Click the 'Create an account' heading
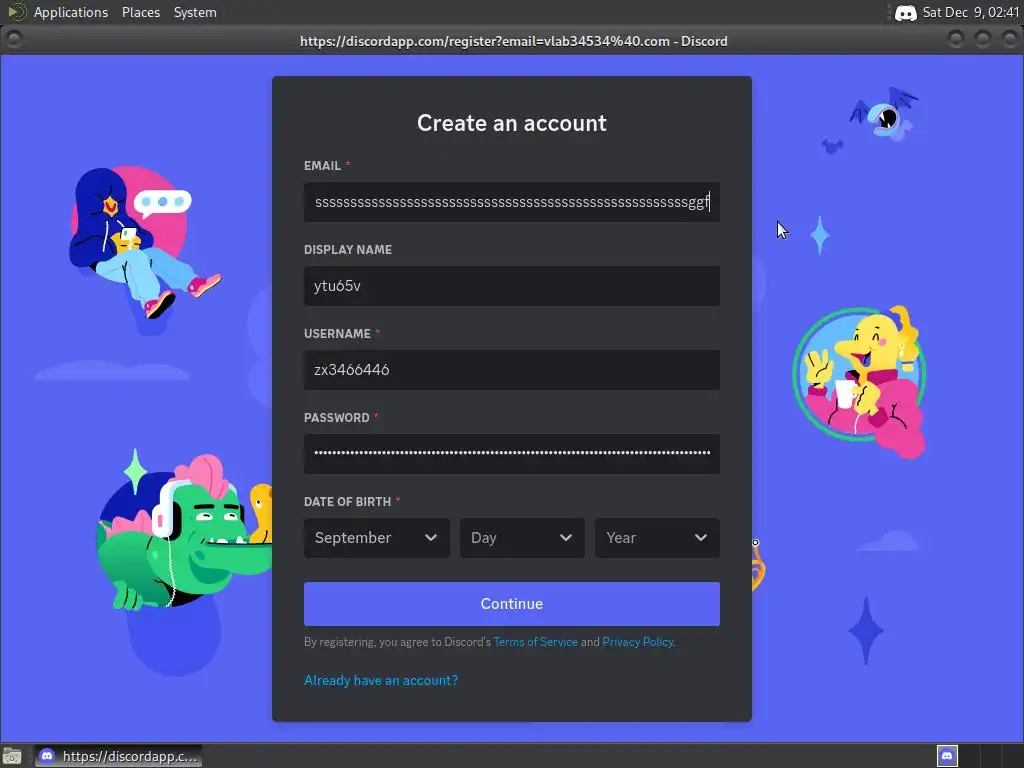This screenshot has height=768, width=1024. coord(511,123)
